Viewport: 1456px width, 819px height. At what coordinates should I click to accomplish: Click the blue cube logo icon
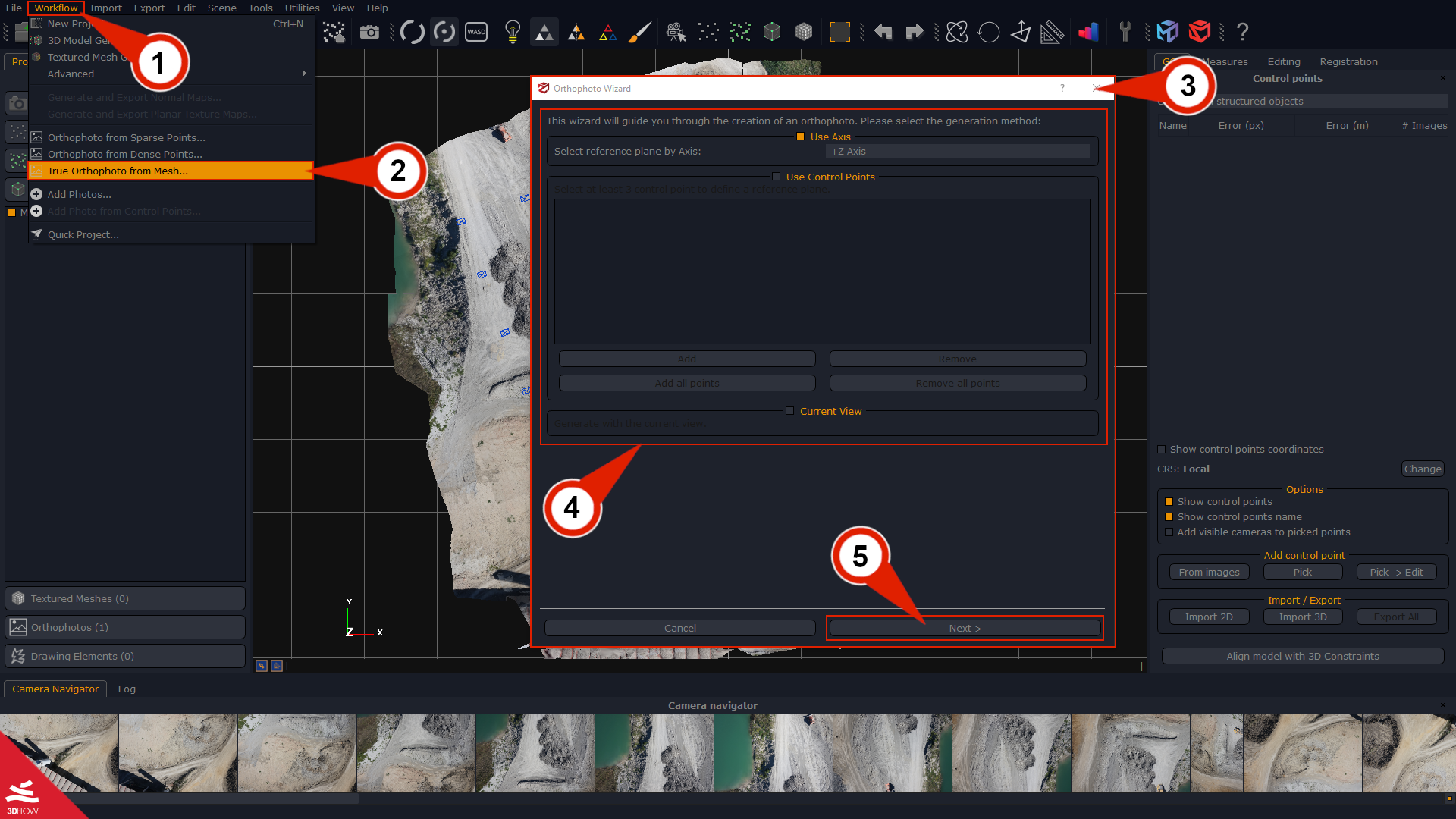(x=1168, y=32)
